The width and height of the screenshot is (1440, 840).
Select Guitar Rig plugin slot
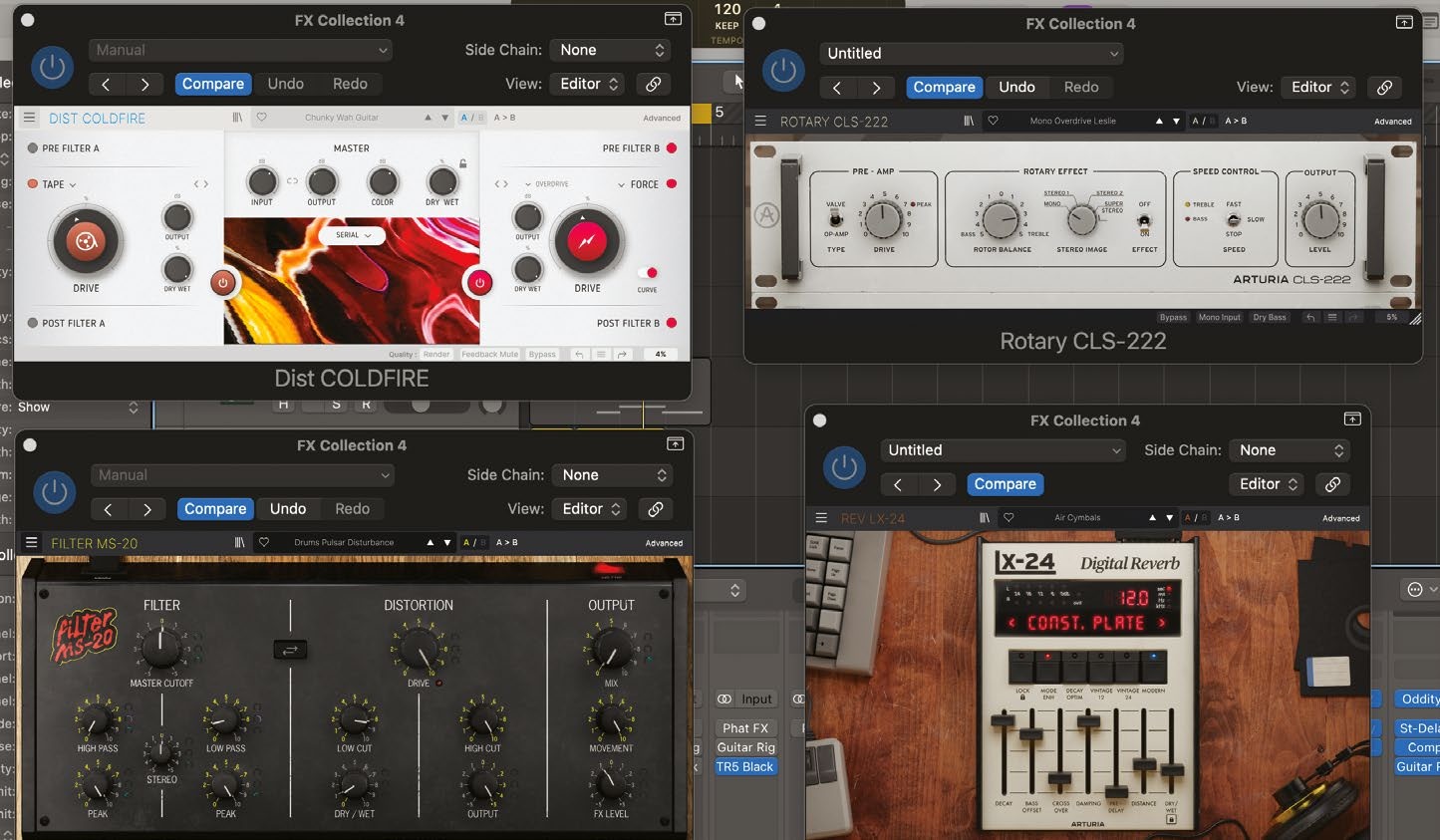[745, 748]
